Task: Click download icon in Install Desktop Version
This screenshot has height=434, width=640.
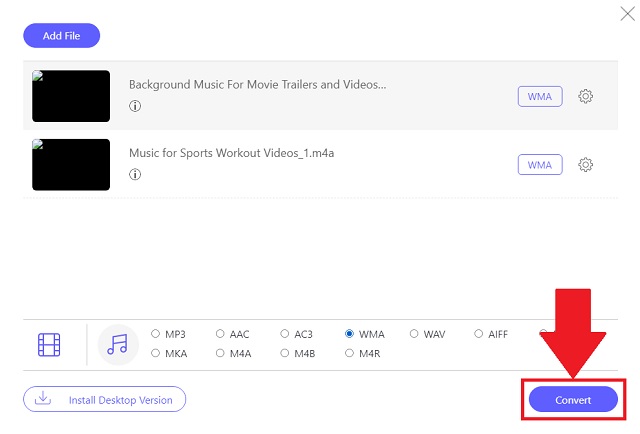Action: [43, 398]
